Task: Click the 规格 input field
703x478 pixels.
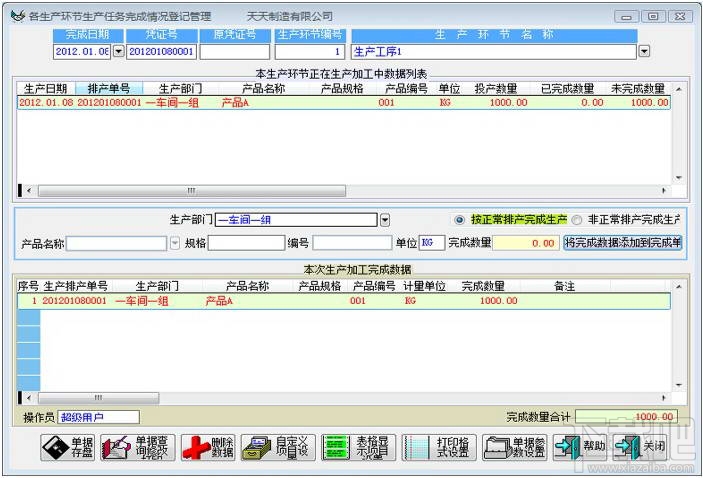Action: point(246,243)
